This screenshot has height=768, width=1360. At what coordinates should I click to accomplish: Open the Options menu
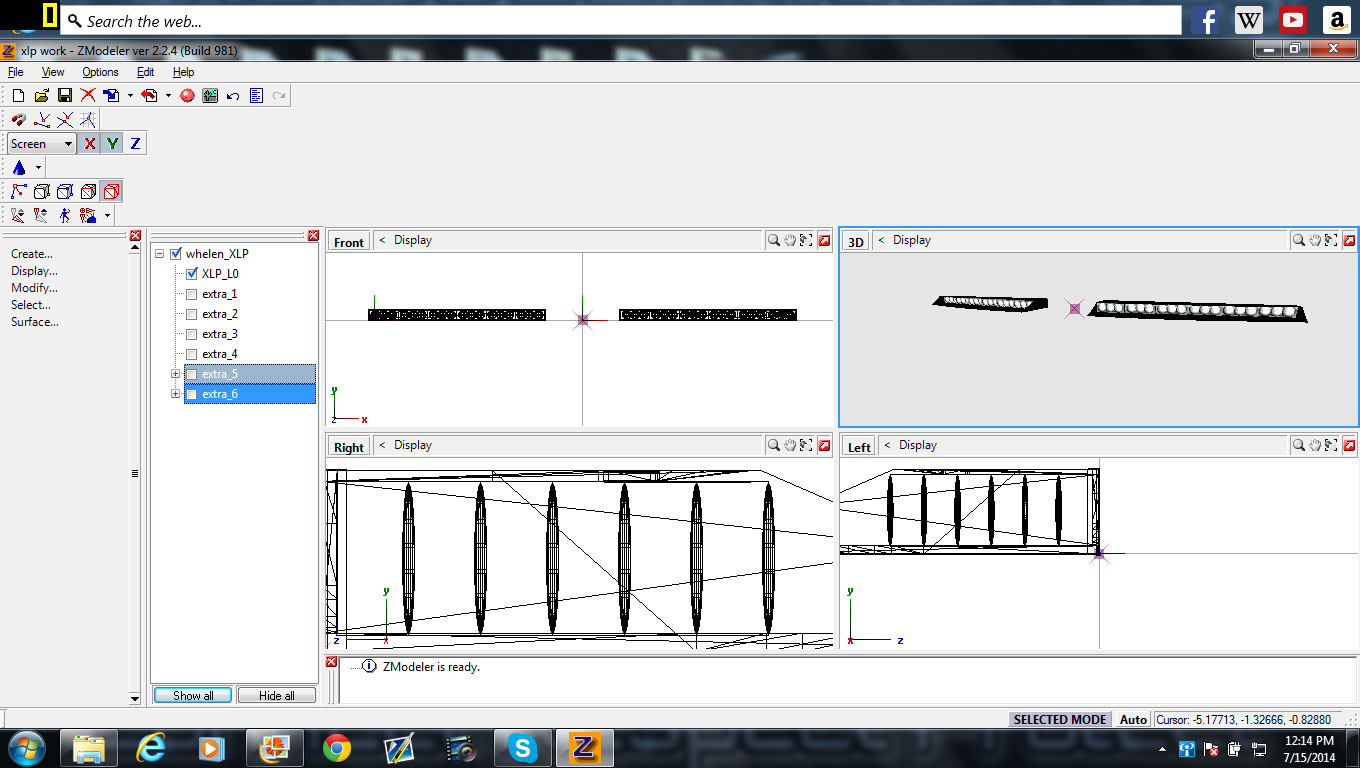pos(100,72)
